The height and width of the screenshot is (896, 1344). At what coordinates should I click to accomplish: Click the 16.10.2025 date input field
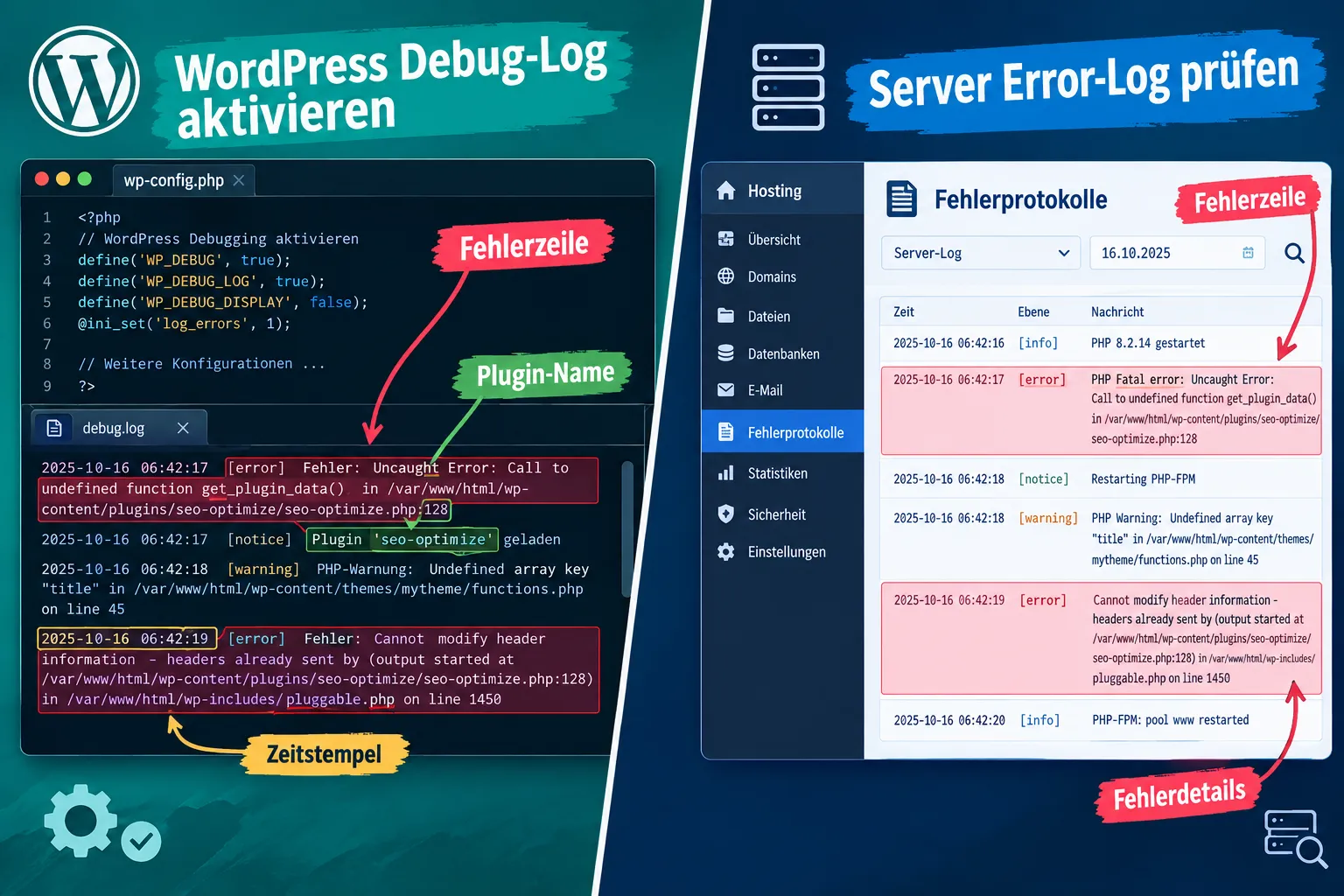tap(1177, 253)
